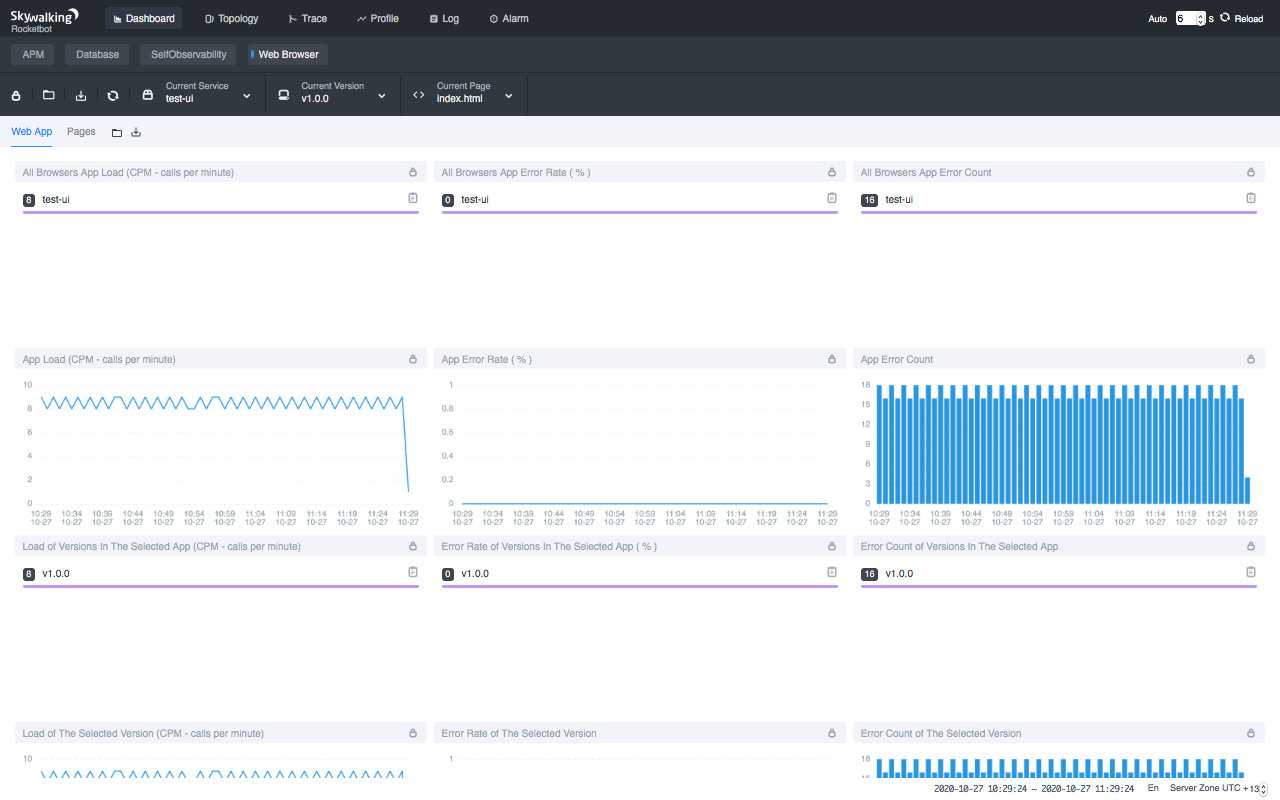
Task: Toggle the lock on All Browsers App Load panel
Action: [412, 171]
